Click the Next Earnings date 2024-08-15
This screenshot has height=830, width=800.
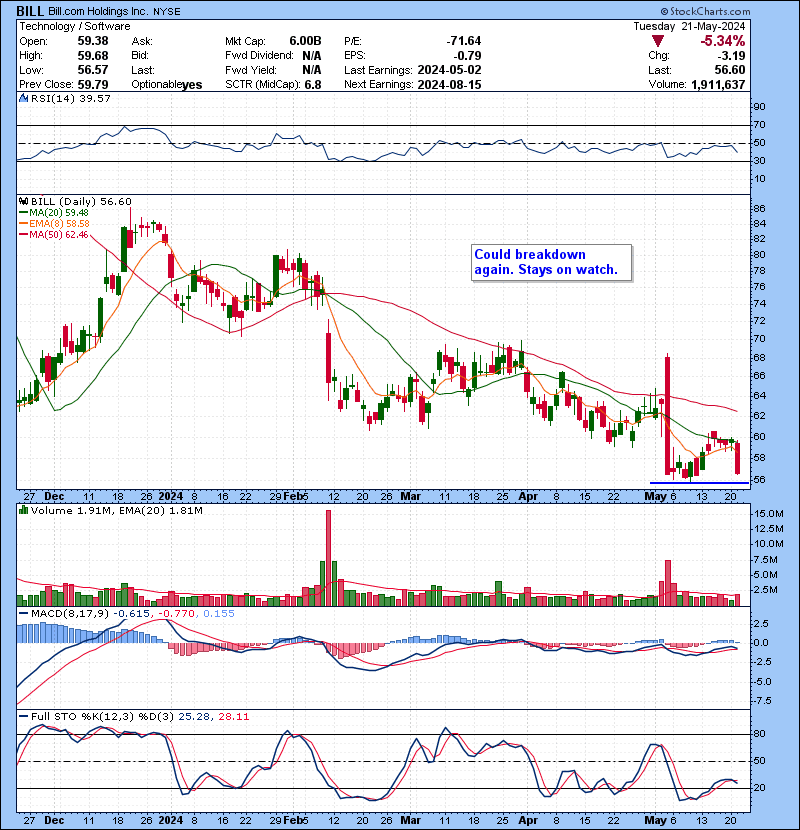pyautogui.click(x=450, y=85)
